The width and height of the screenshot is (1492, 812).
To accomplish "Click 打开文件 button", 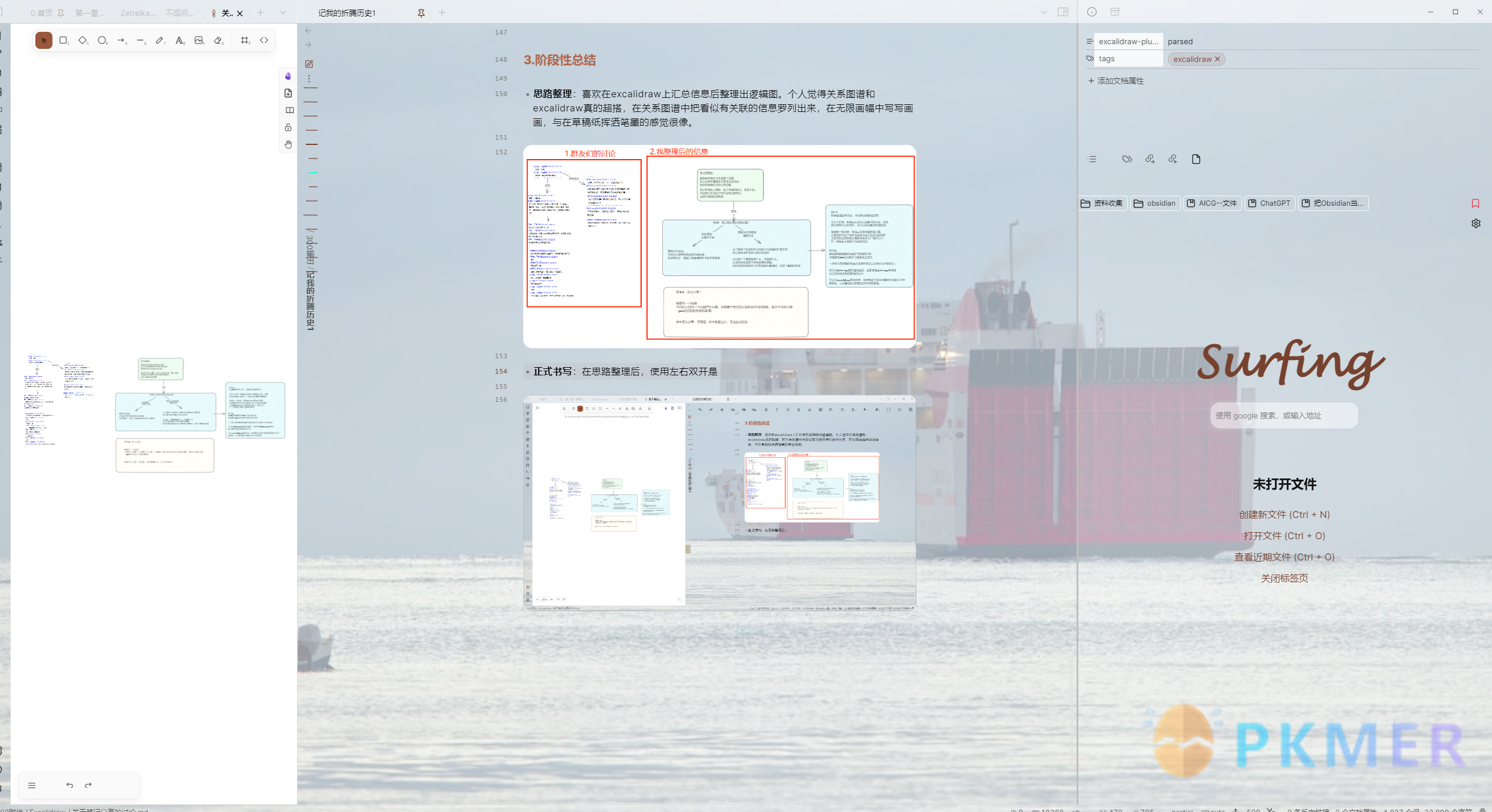I will coord(1284,535).
